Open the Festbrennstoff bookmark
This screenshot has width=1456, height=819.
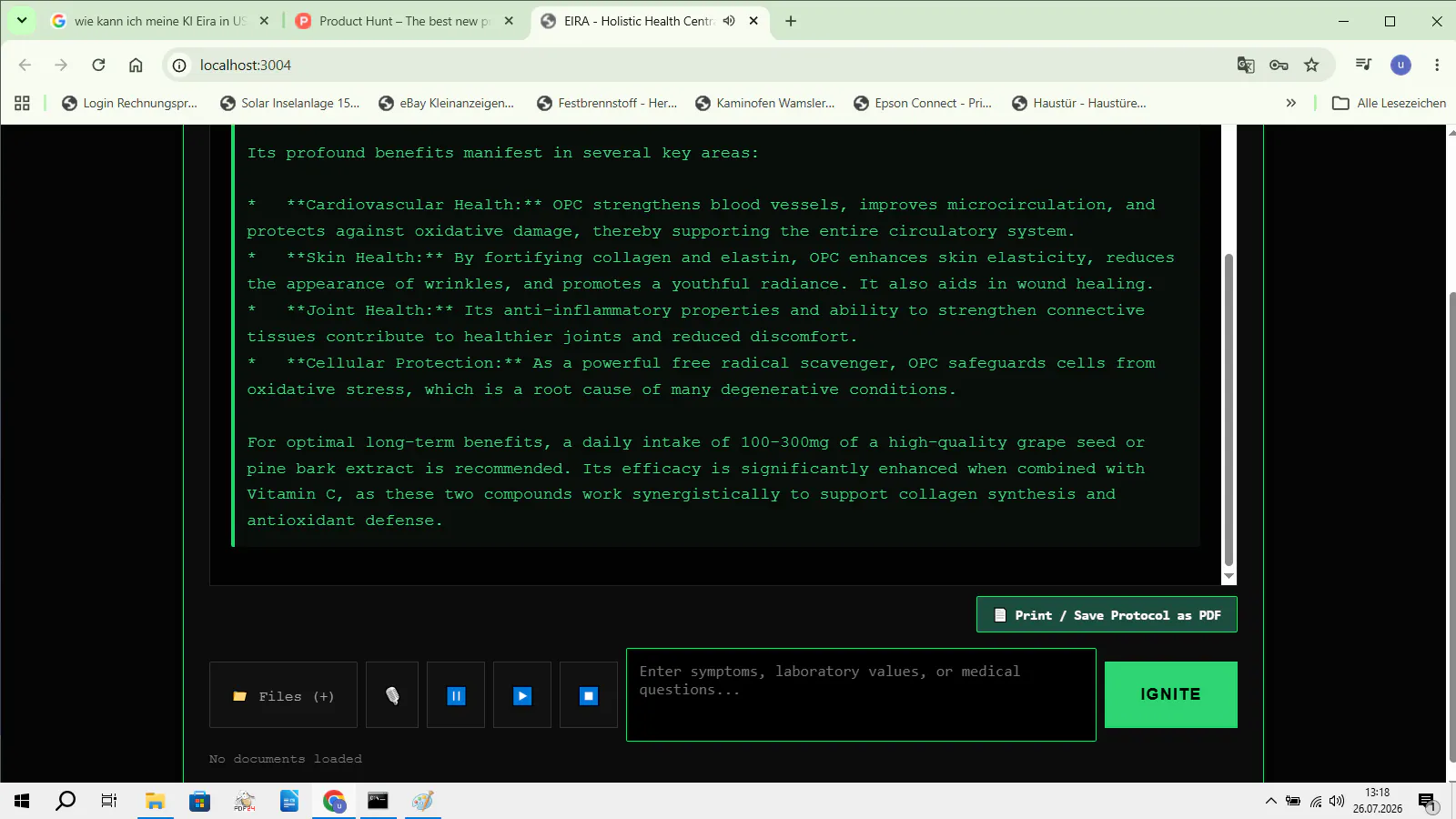point(607,103)
